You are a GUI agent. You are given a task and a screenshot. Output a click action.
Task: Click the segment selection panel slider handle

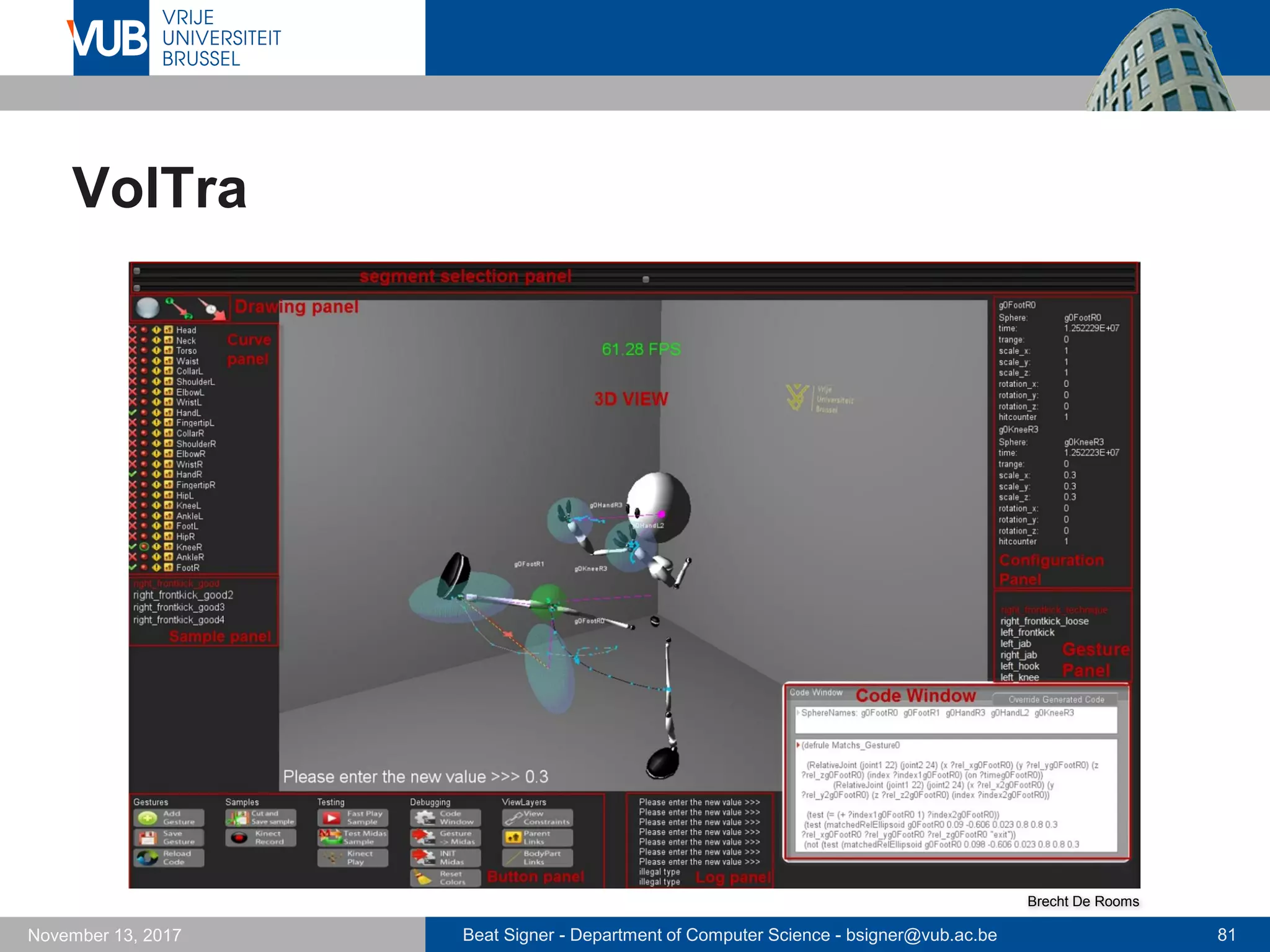pos(646,280)
